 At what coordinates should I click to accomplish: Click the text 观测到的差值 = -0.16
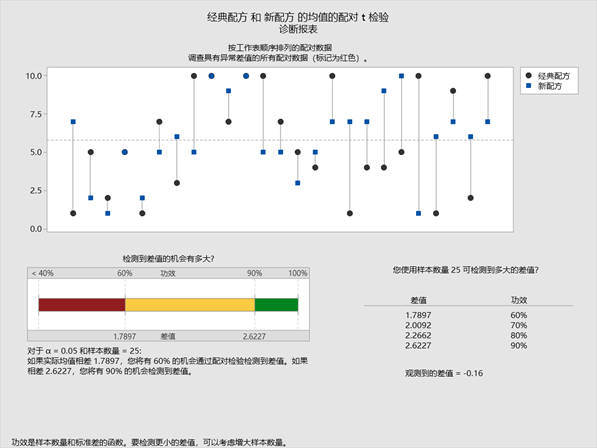(444, 373)
